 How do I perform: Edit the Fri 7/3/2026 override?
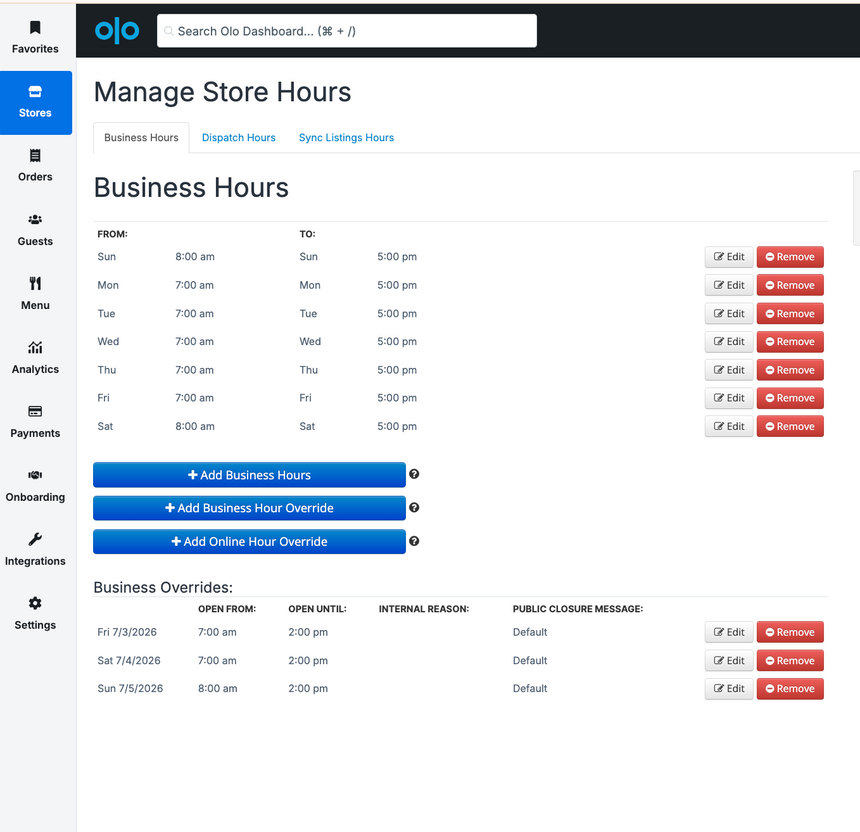tap(729, 632)
